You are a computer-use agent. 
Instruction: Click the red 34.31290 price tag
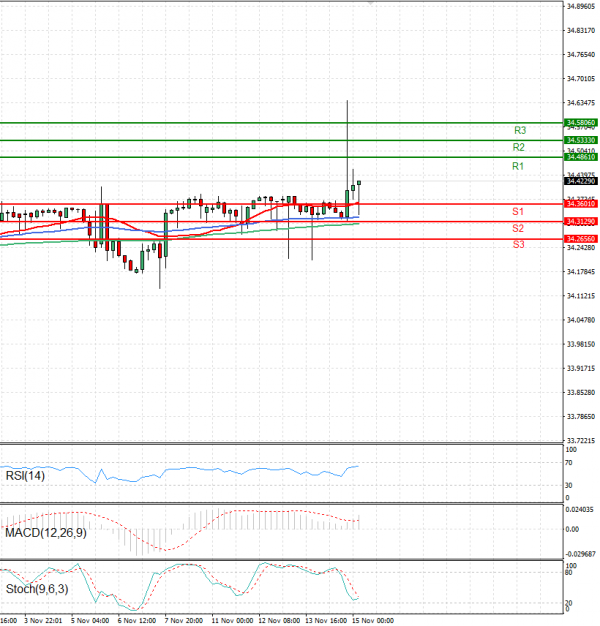tap(581, 221)
